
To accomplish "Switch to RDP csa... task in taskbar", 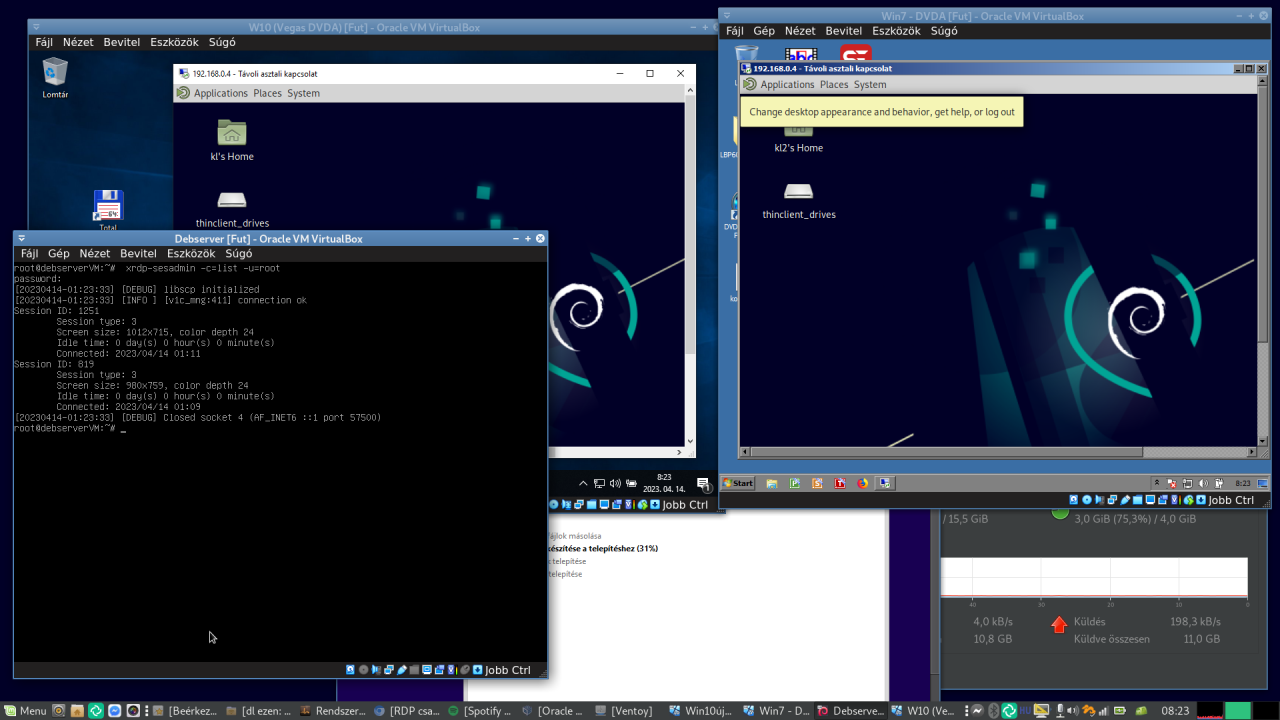I will coord(407,711).
